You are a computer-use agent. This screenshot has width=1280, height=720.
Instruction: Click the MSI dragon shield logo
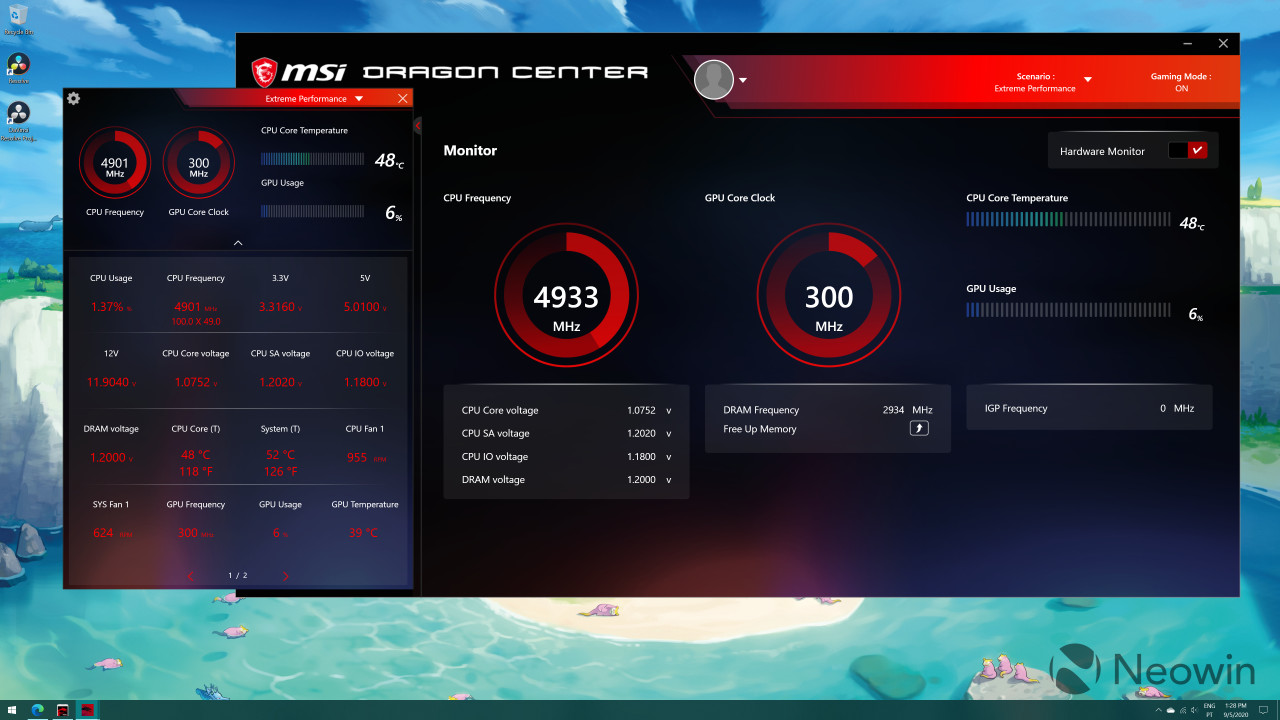(264, 72)
